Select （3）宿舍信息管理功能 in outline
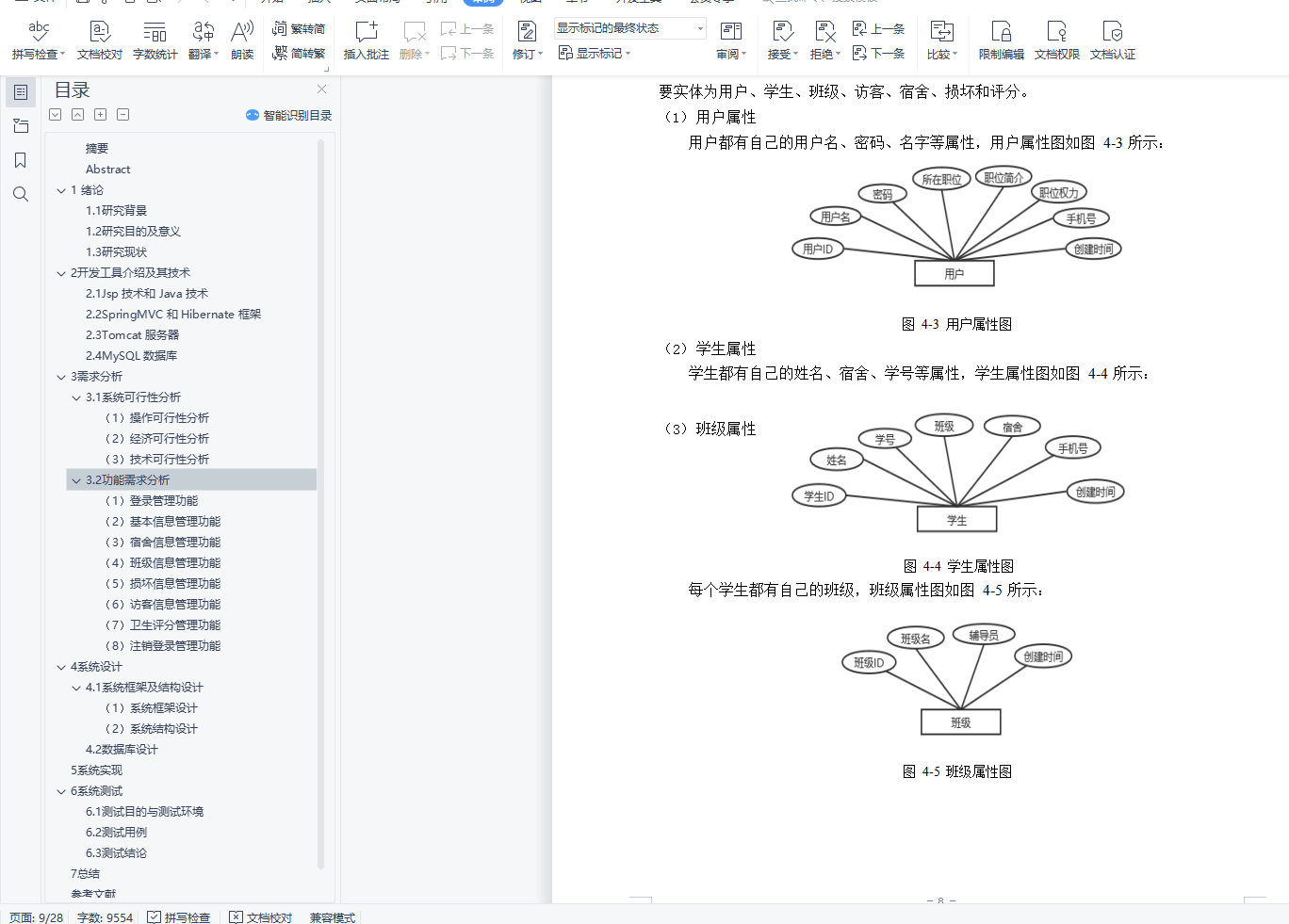The height and width of the screenshot is (924, 1289). 162,543
